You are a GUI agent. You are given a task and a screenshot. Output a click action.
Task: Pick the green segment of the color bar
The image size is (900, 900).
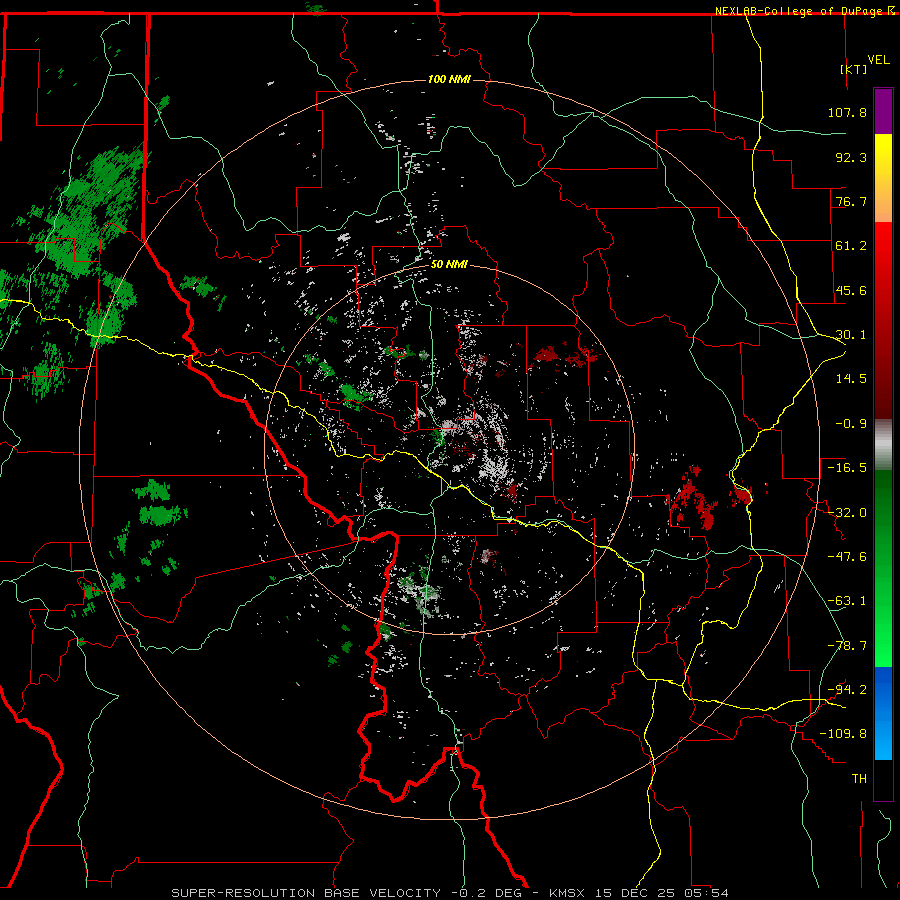883,568
